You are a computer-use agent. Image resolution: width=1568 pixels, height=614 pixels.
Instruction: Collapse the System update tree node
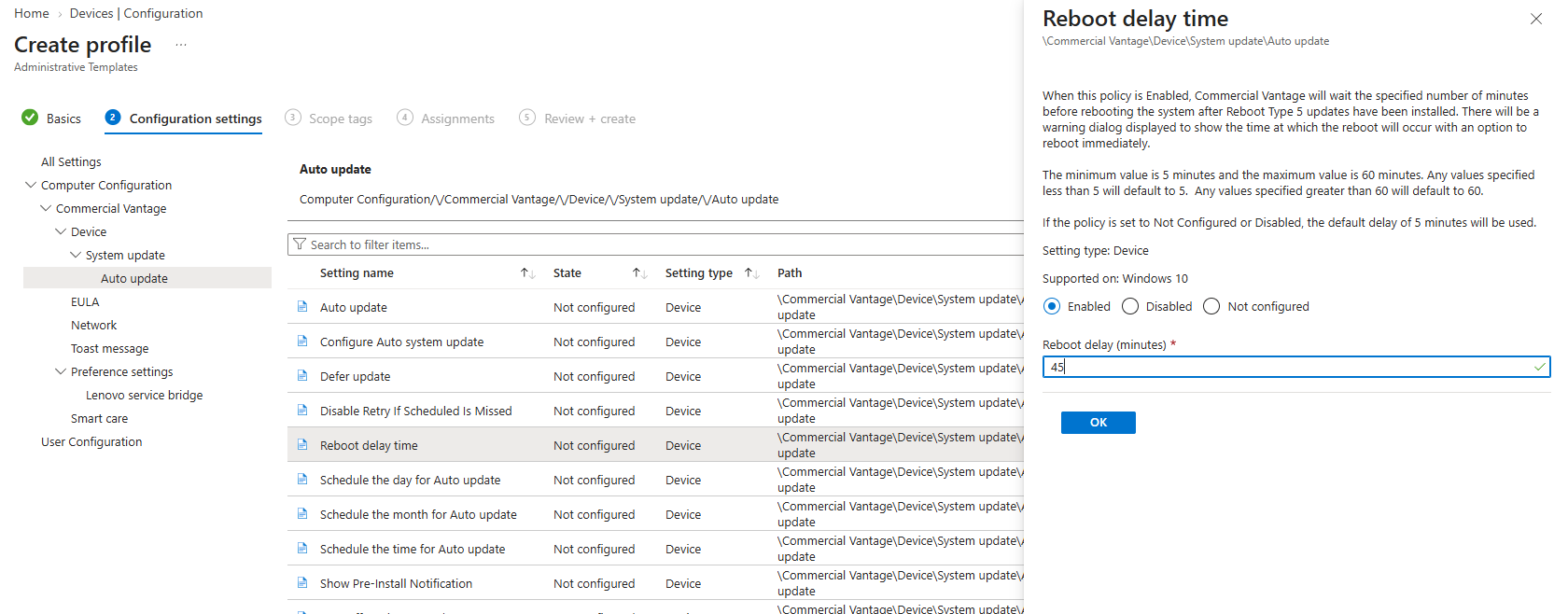pyautogui.click(x=76, y=255)
